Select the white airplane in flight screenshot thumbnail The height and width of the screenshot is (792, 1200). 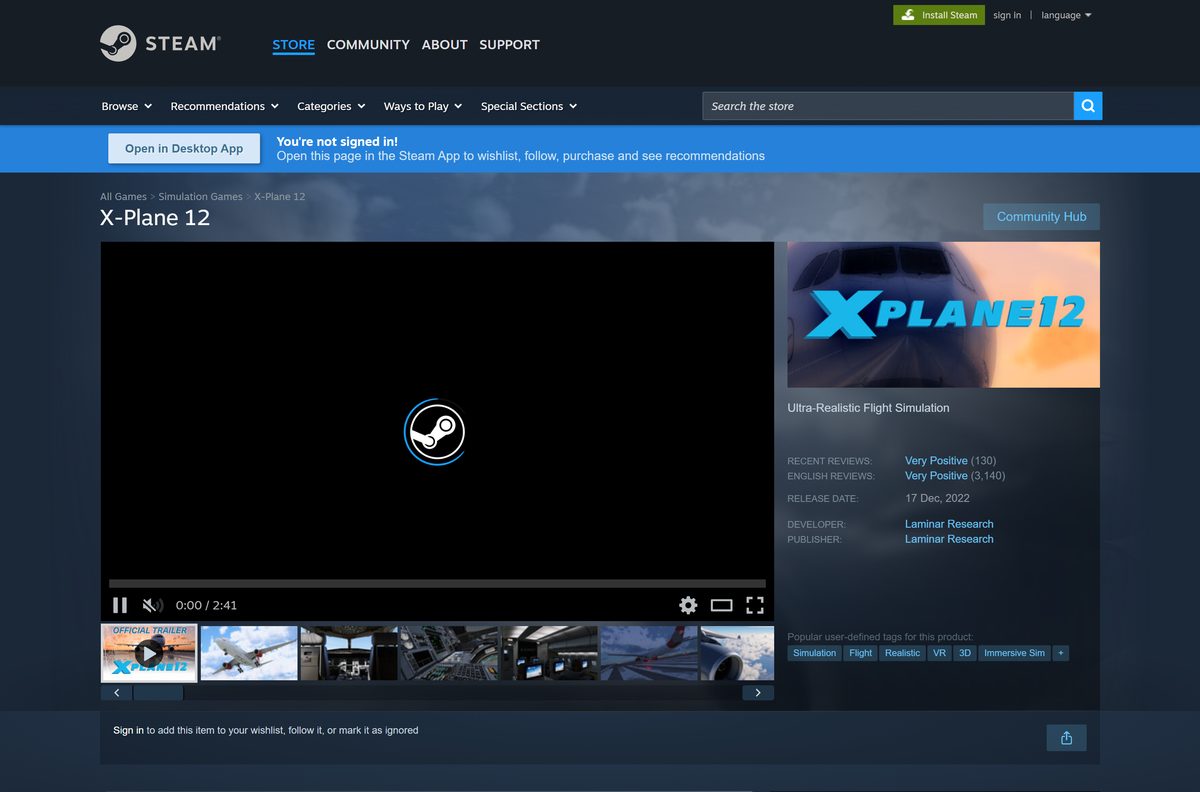coord(249,654)
